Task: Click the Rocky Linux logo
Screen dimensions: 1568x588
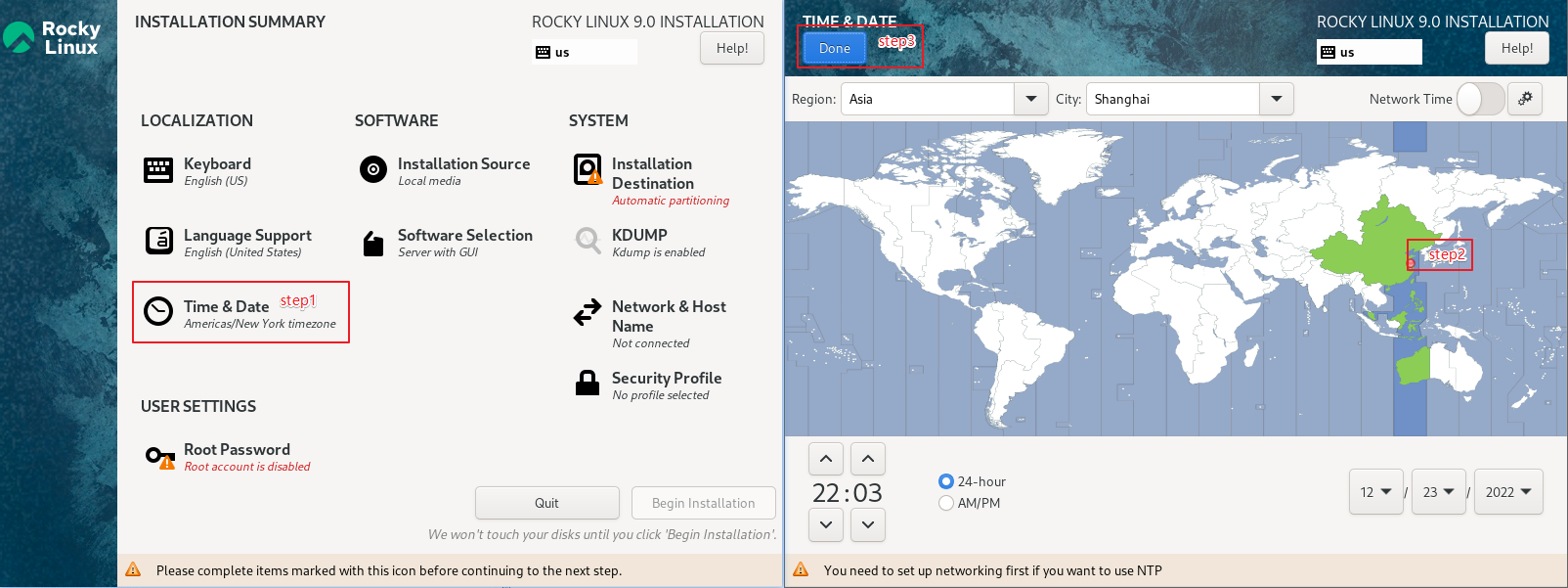Action: click(x=52, y=37)
